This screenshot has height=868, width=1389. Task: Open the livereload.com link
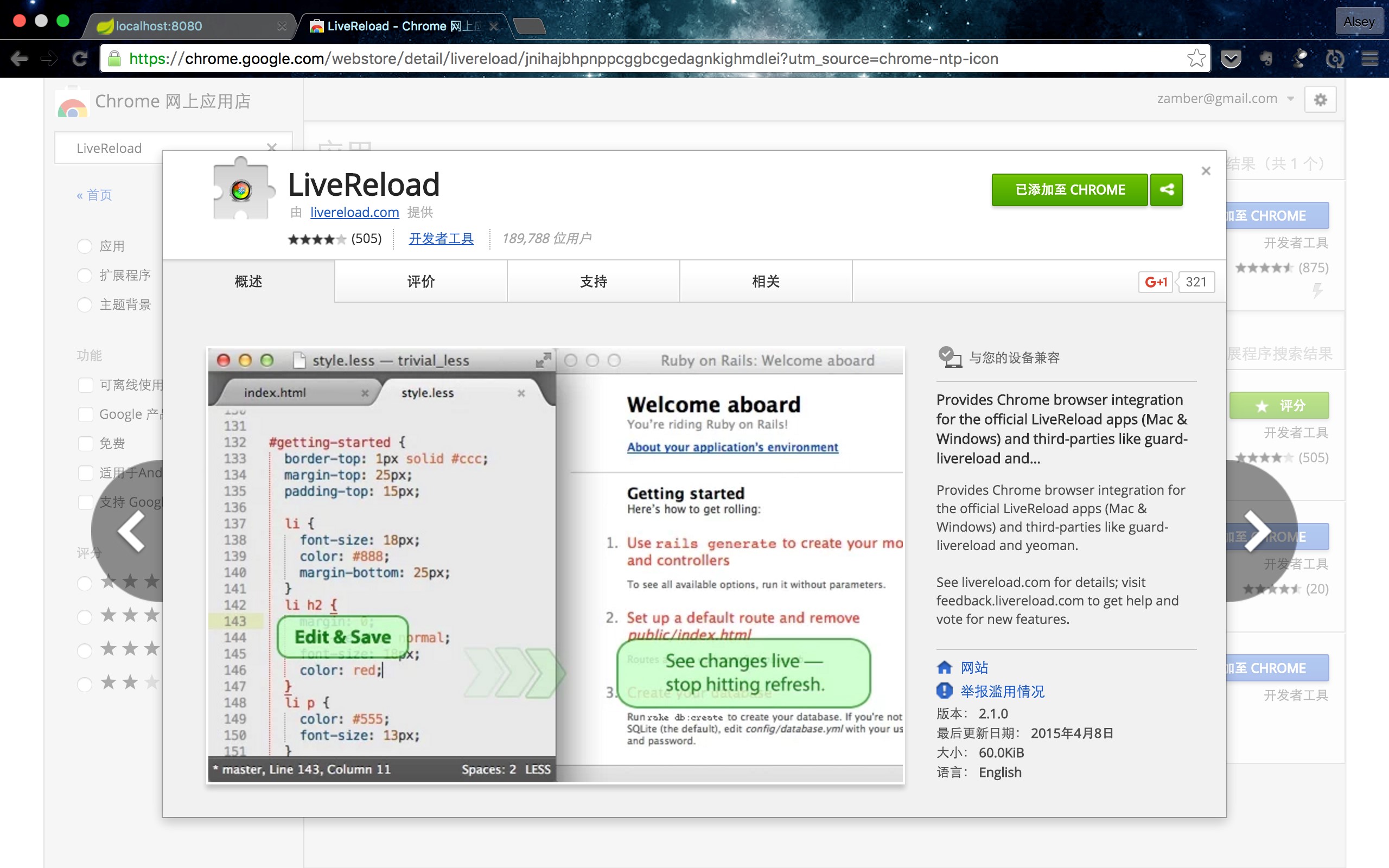click(x=355, y=213)
